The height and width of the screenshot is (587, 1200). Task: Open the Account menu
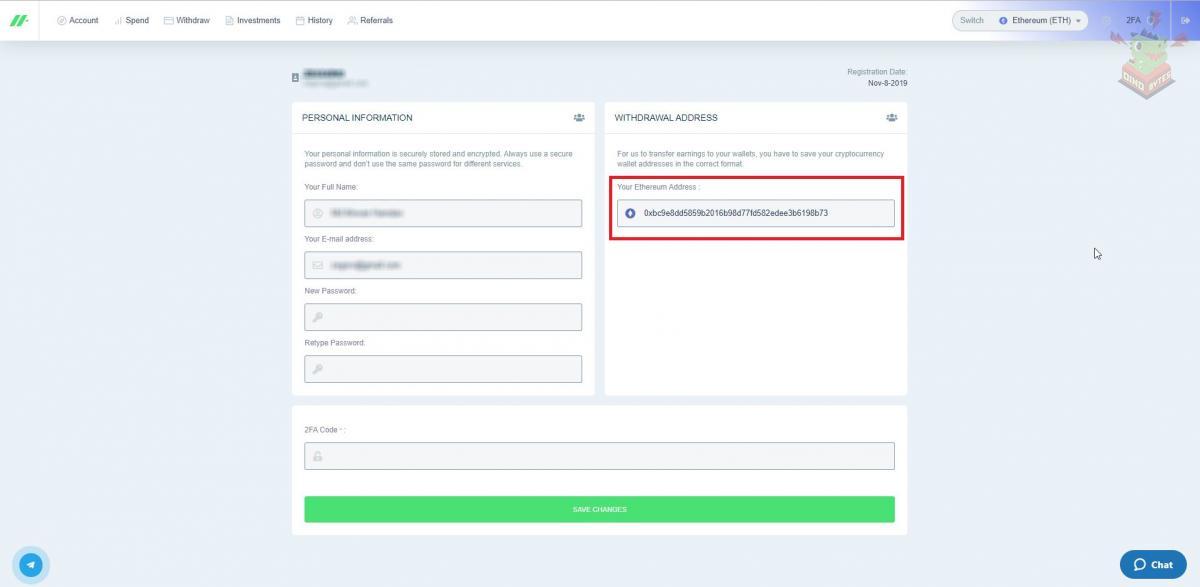(78, 20)
